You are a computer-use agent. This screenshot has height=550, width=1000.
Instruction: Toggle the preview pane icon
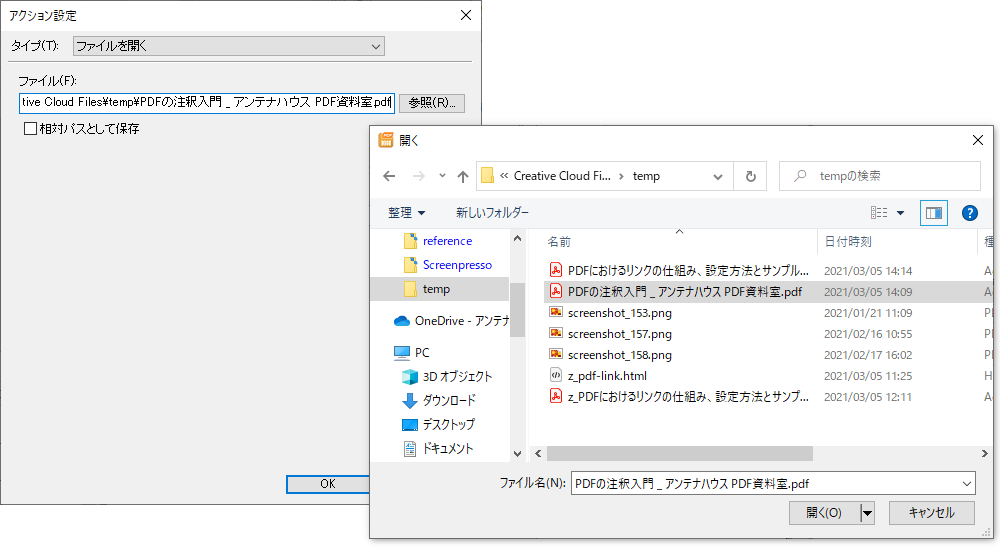[933, 213]
